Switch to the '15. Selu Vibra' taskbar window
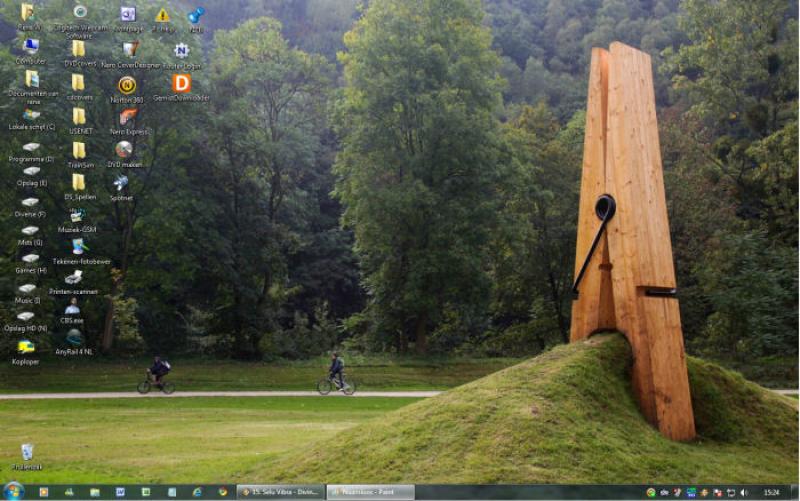The image size is (800, 501). pos(281,492)
